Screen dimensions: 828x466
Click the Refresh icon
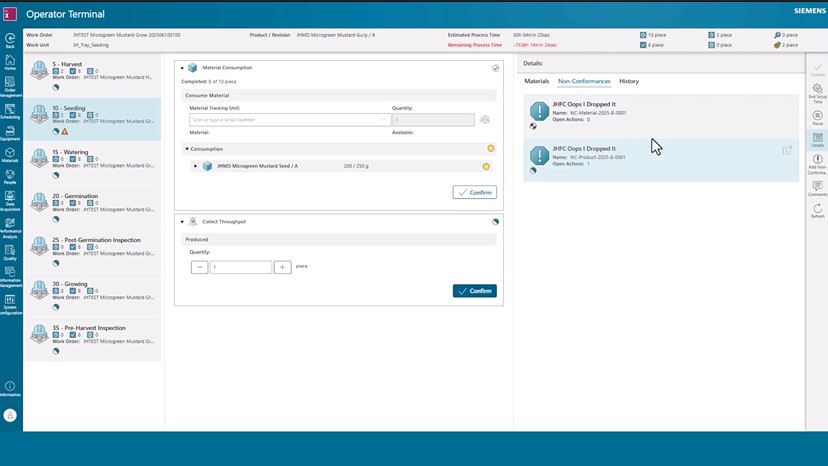tap(817, 210)
